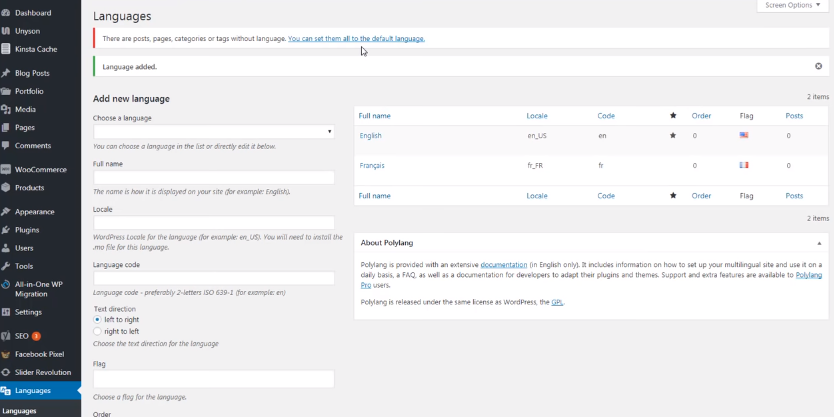Open the Portfolio menu
The width and height of the screenshot is (834, 417).
click(29, 91)
